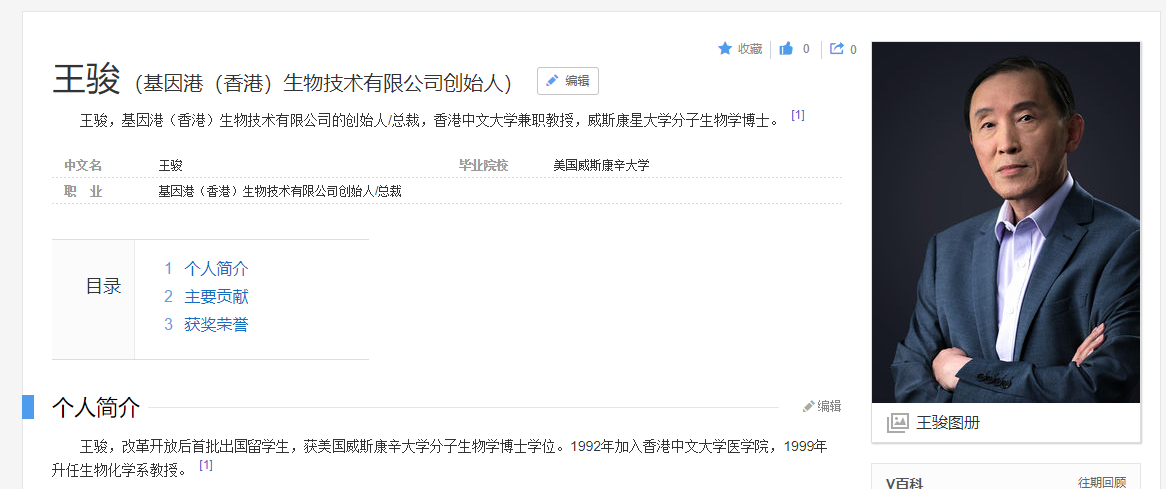Click the pencil 编辑 link in 个人简介 section
Image resolution: width=1166 pixels, height=489 pixels.
point(822,407)
